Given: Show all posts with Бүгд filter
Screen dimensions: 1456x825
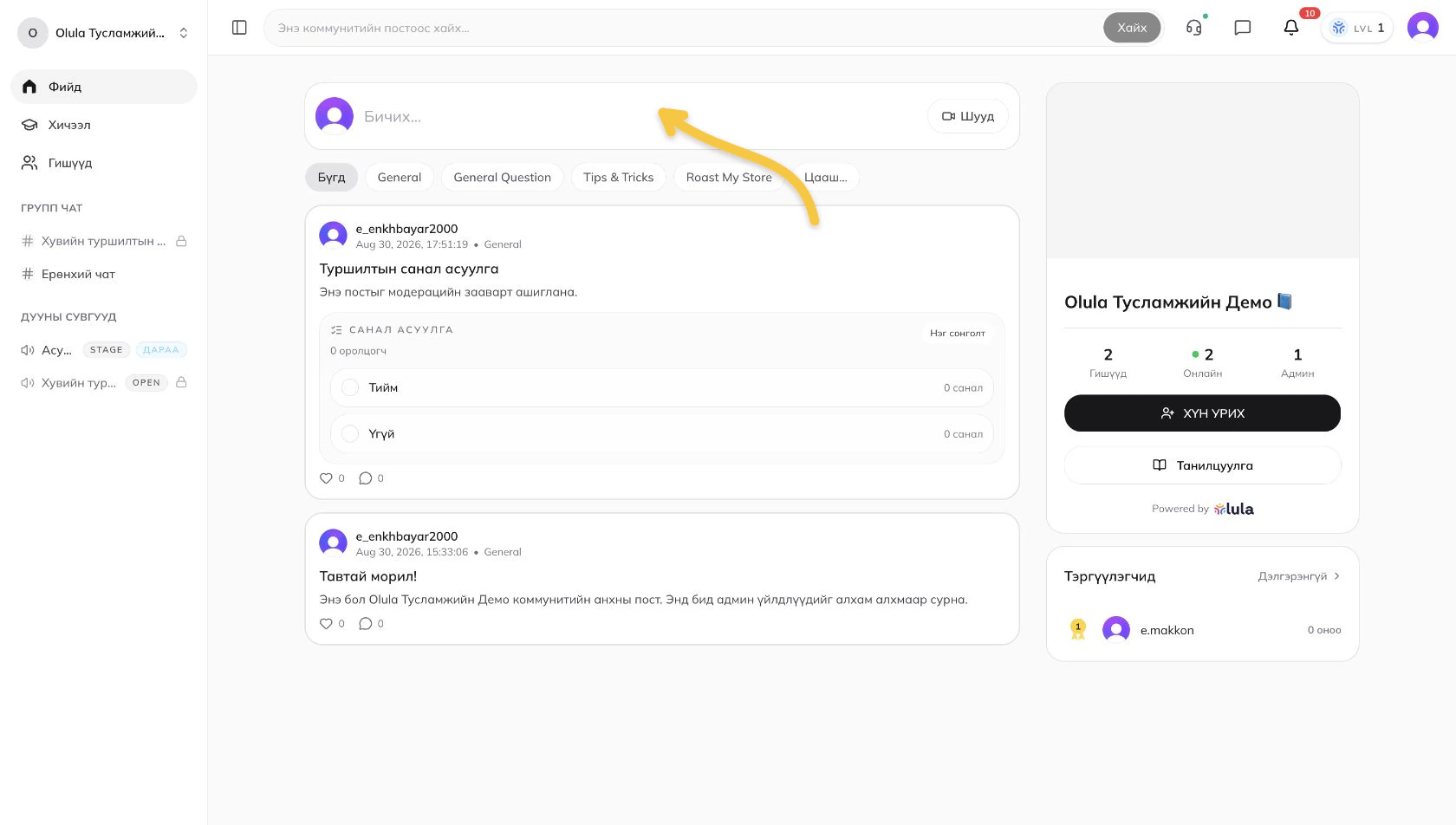Looking at the screenshot, I should click(331, 177).
